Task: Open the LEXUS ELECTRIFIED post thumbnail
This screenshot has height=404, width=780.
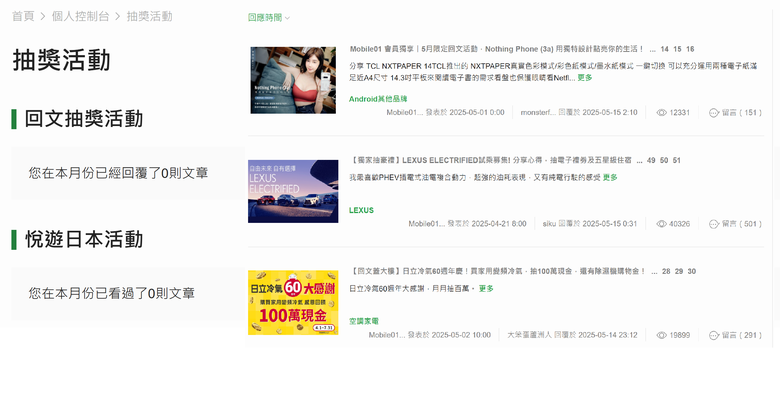Action: pyautogui.click(x=293, y=191)
